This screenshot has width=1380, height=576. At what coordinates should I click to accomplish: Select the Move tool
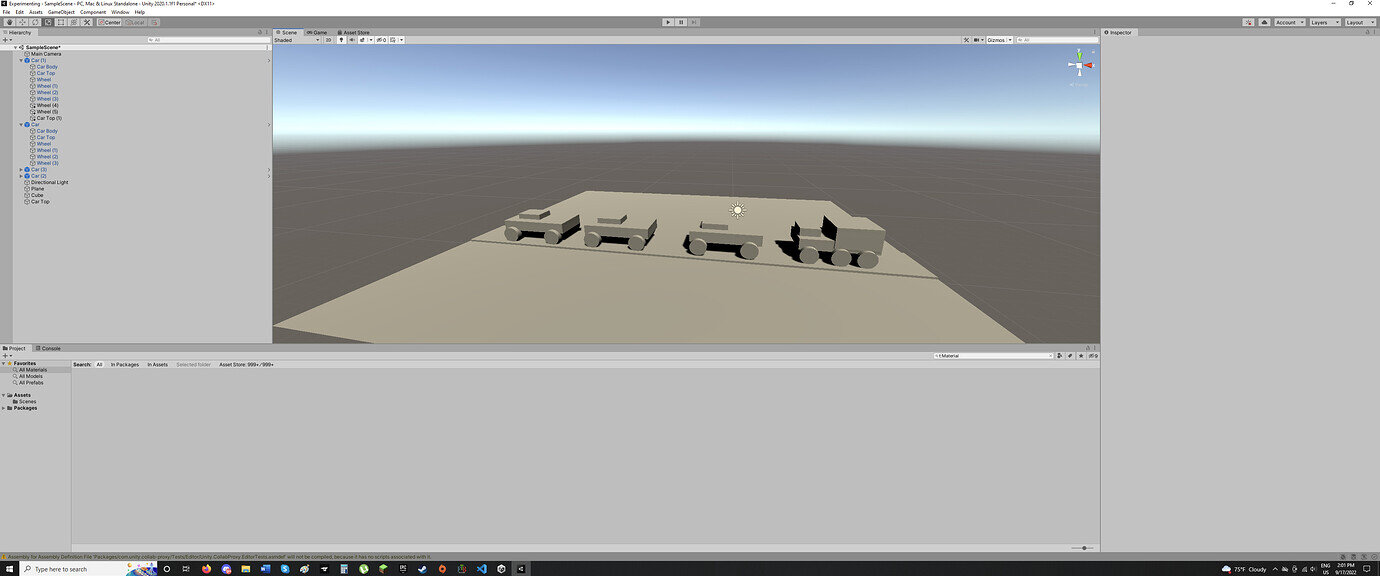pyautogui.click(x=22, y=22)
